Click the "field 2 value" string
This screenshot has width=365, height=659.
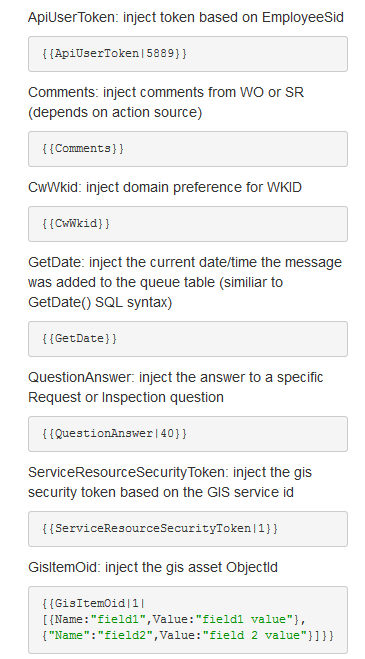(255, 635)
